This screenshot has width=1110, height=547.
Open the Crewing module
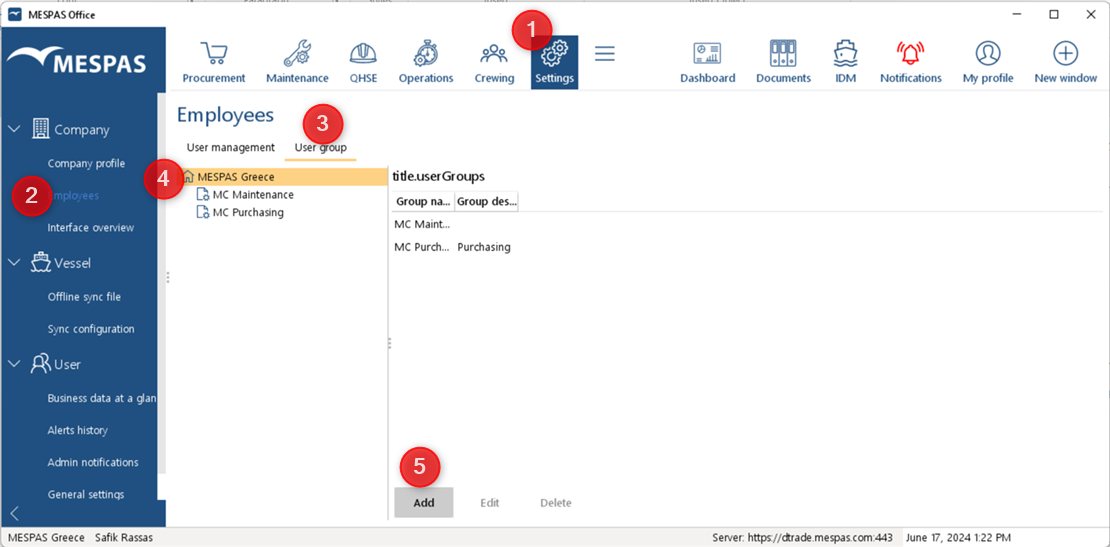coord(494,62)
